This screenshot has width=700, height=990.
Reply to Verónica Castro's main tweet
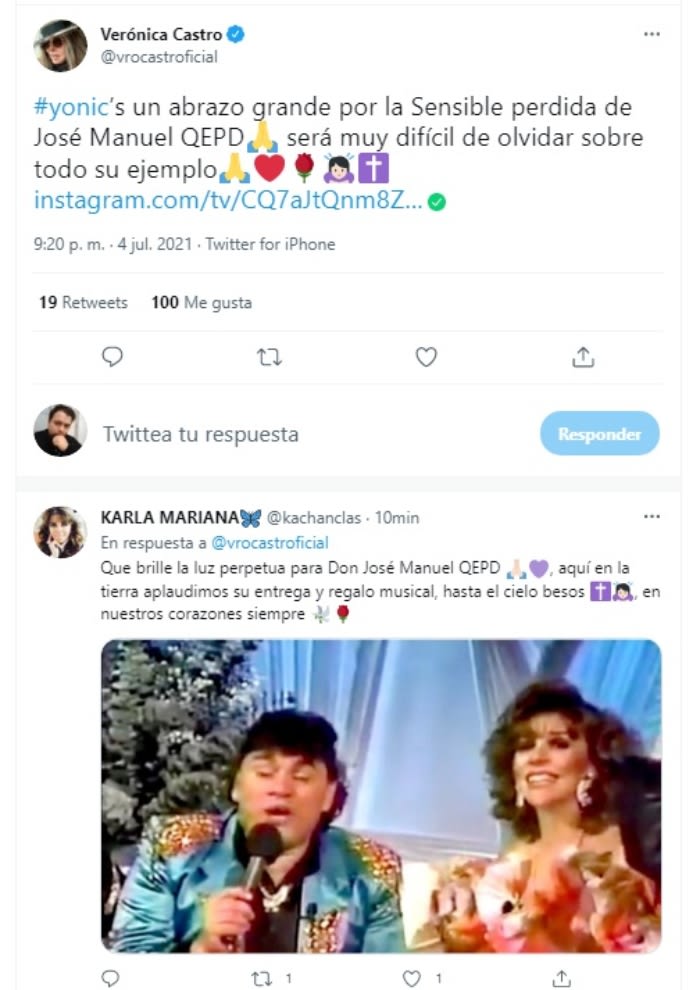point(113,357)
